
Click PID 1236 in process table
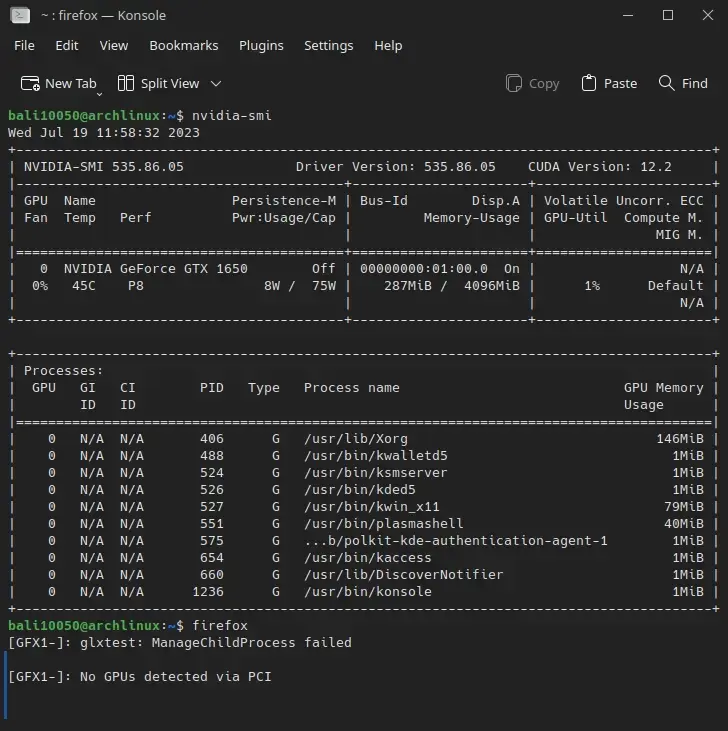(x=208, y=592)
